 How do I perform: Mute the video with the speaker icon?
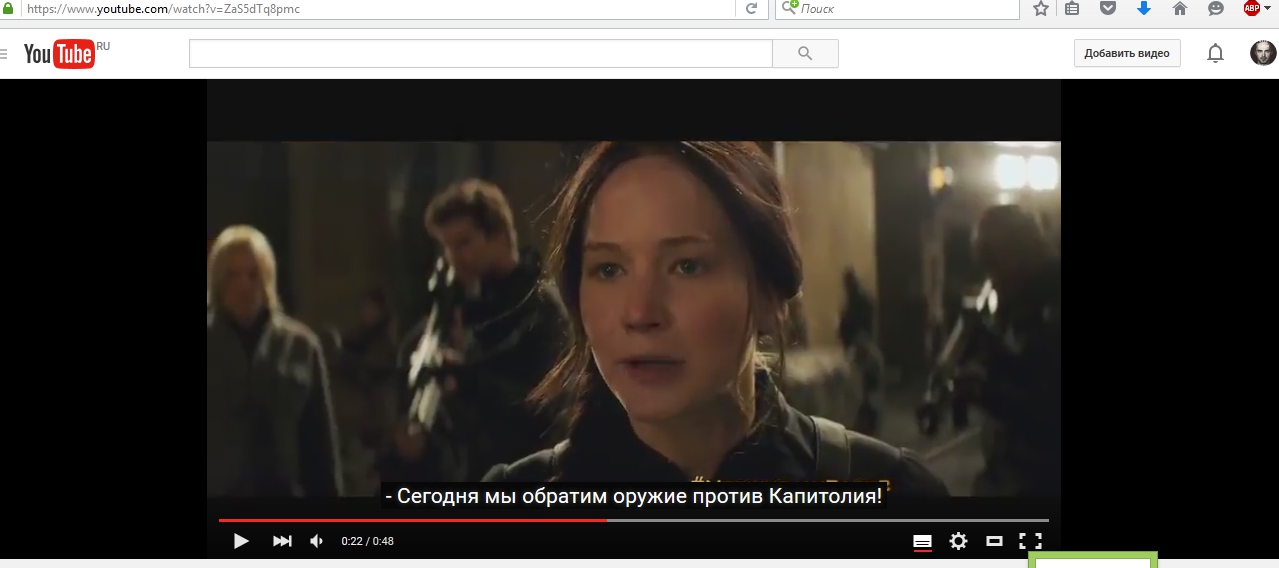pyautogui.click(x=317, y=541)
